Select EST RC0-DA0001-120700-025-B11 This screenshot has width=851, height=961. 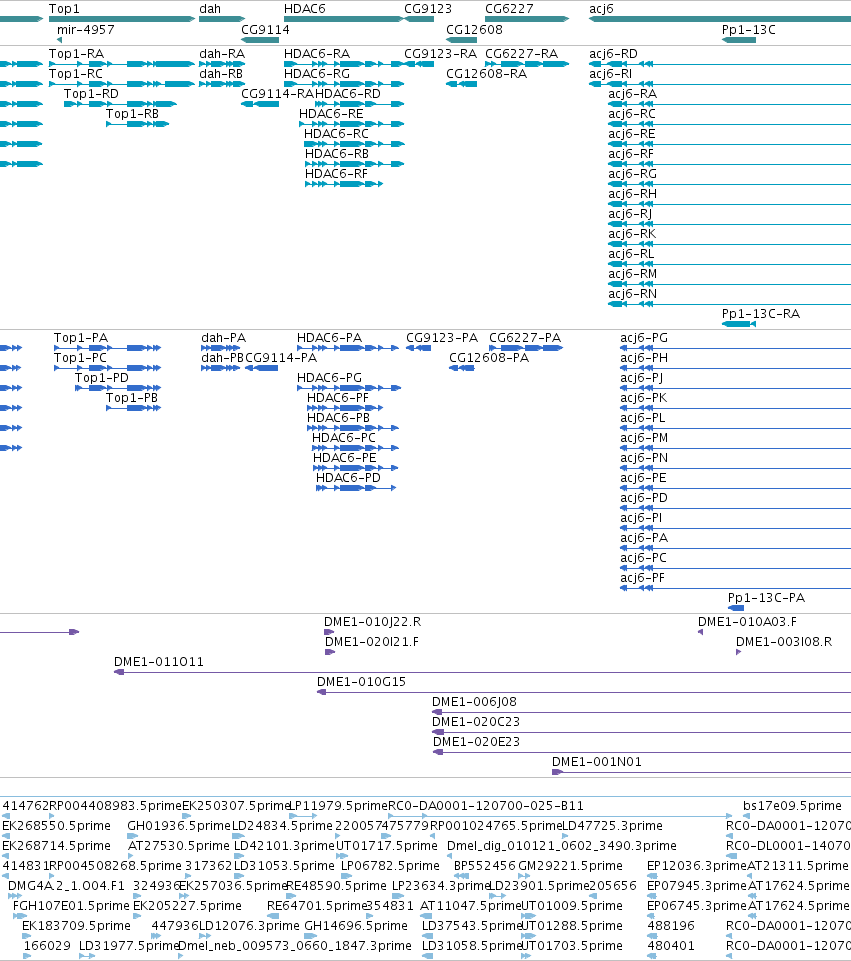click(486, 805)
